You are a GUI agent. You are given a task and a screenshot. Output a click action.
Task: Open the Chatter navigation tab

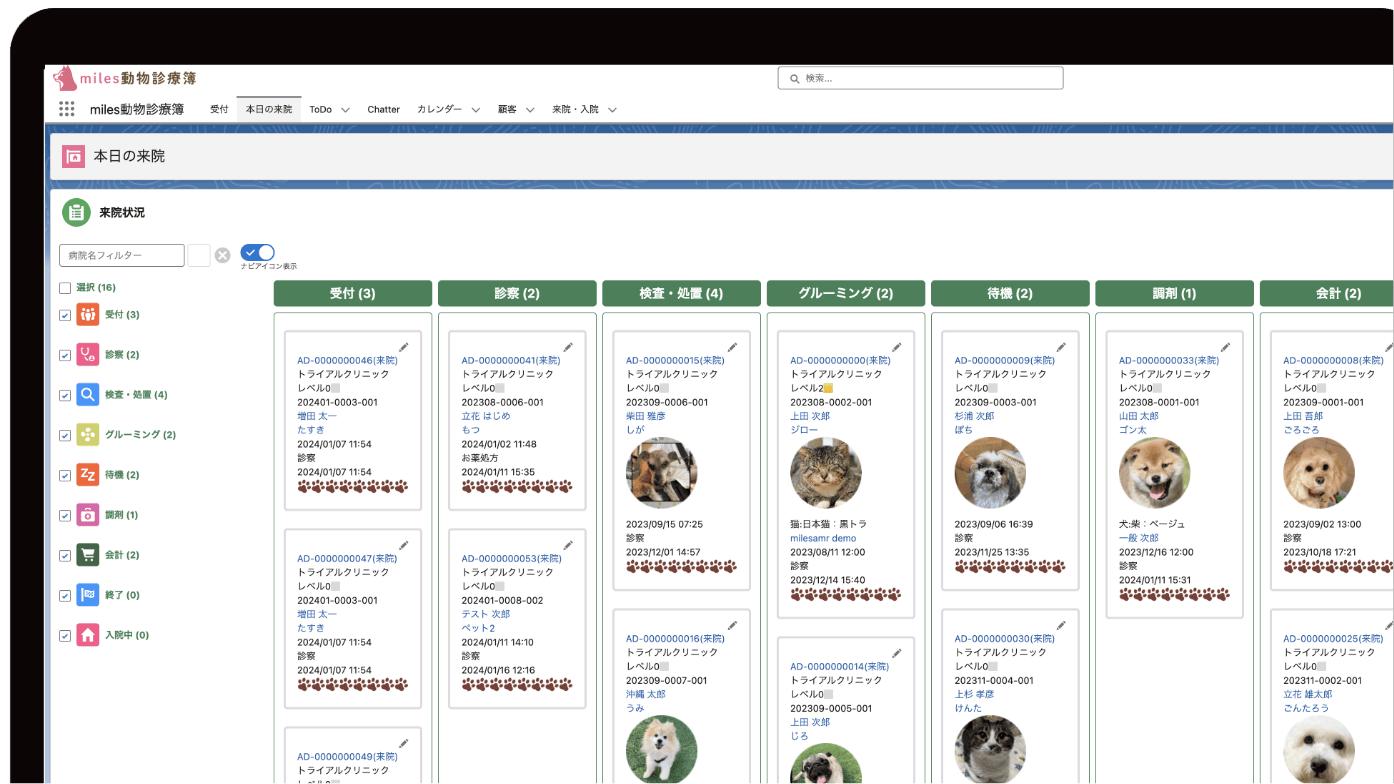point(383,109)
